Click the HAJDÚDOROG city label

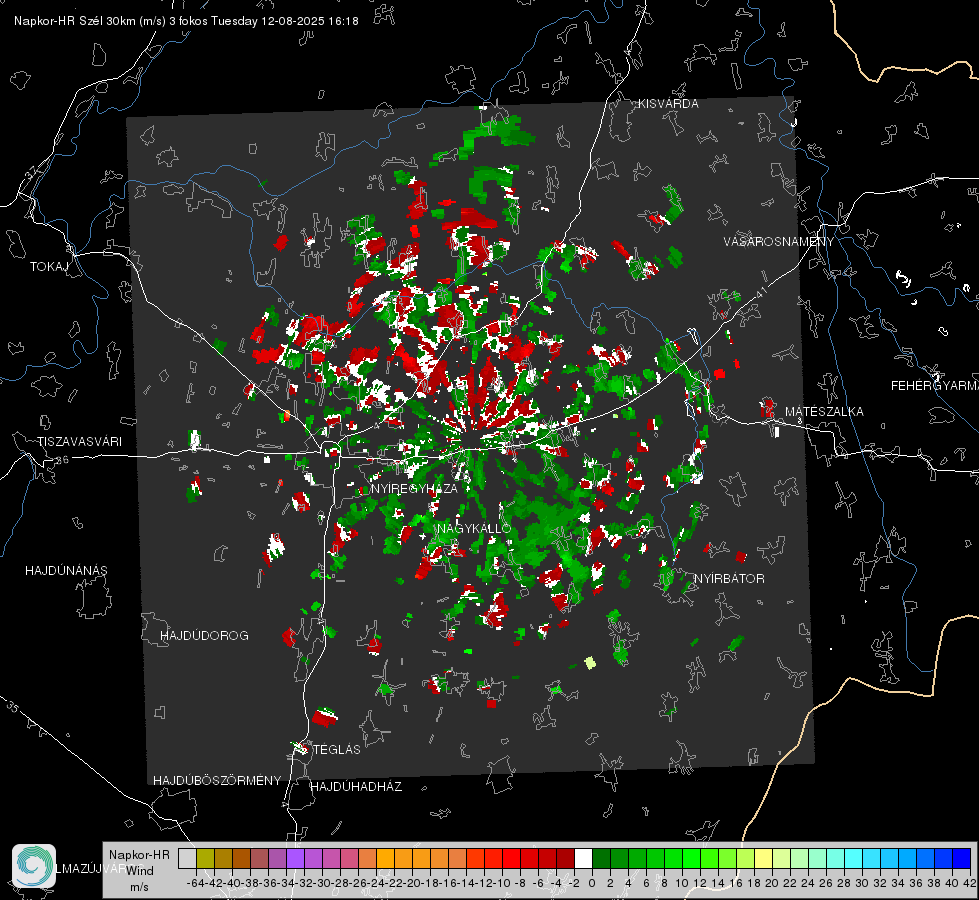click(204, 636)
